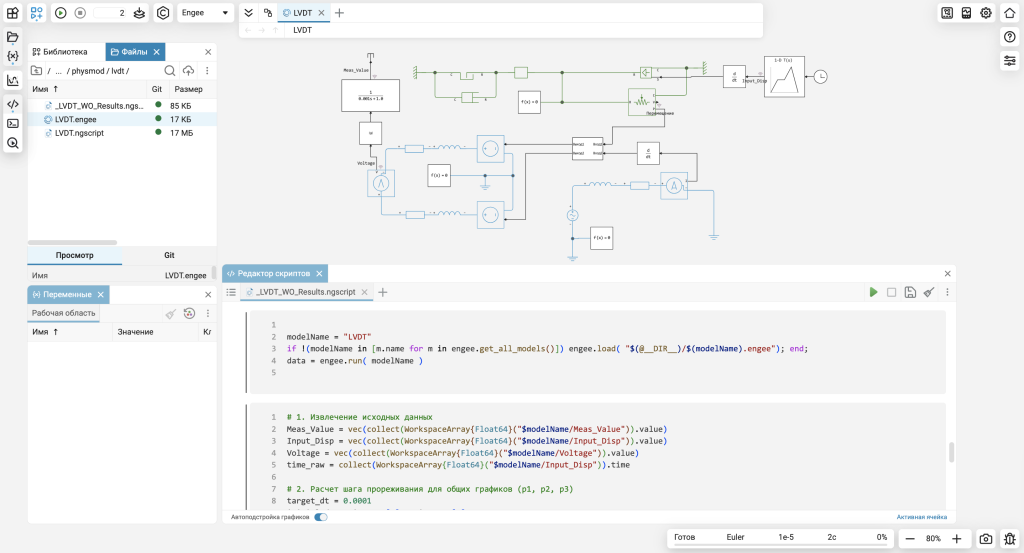The height and width of the screenshot is (553, 1024).
Task: Click the script editor vertical scrollbar
Action: tap(951, 452)
